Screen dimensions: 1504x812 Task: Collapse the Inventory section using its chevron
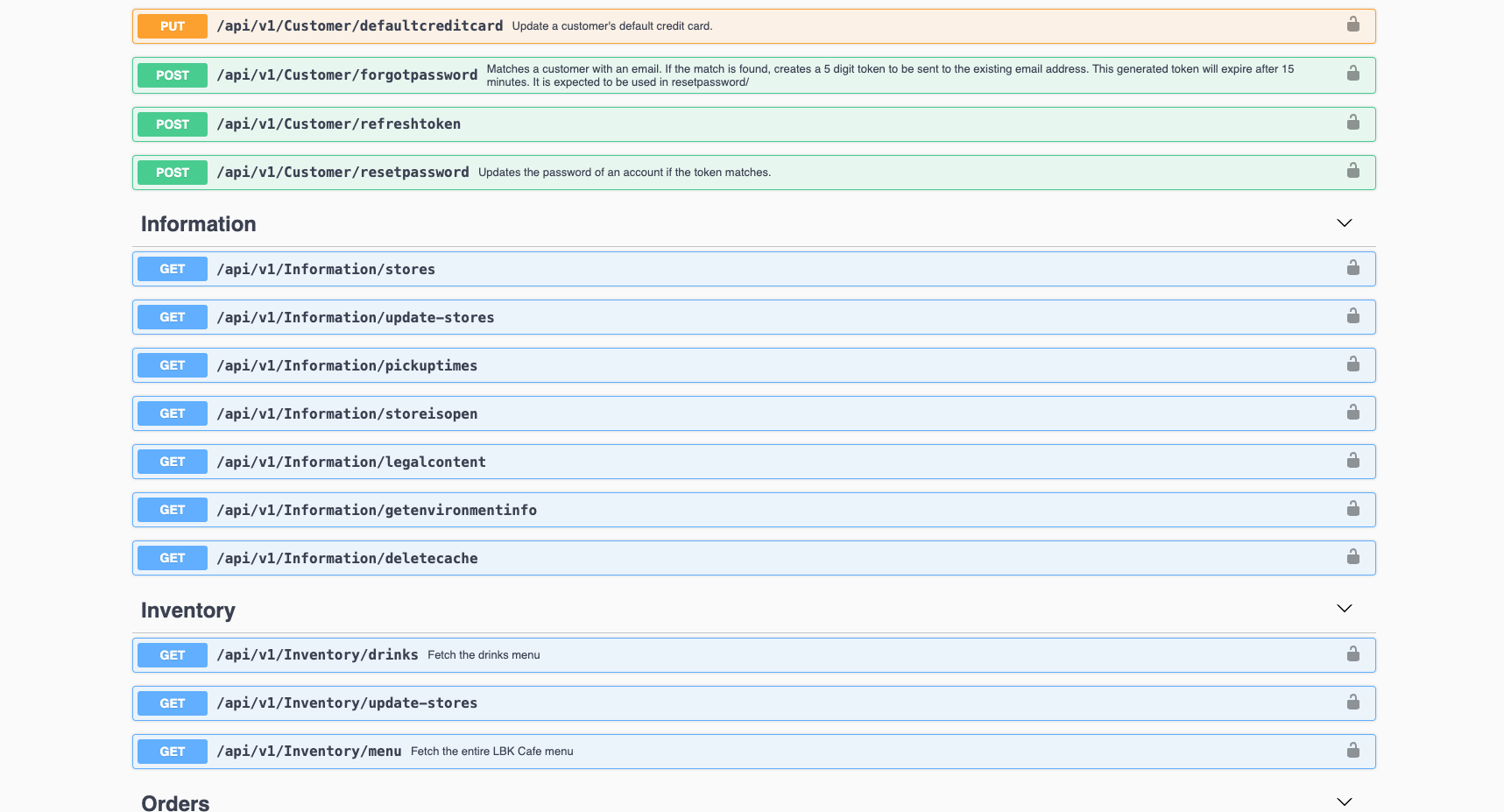point(1344,609)
